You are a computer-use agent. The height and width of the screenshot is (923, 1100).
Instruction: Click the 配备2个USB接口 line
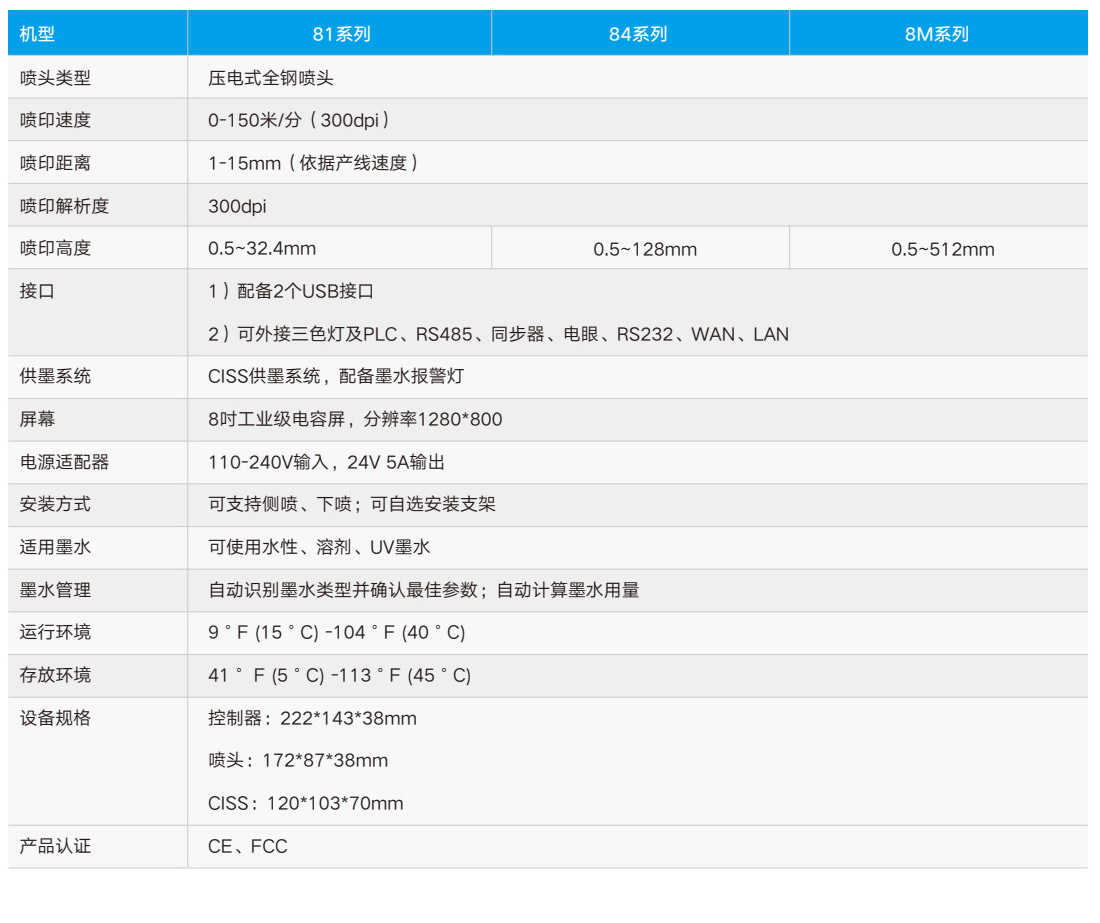pos(291,292)
